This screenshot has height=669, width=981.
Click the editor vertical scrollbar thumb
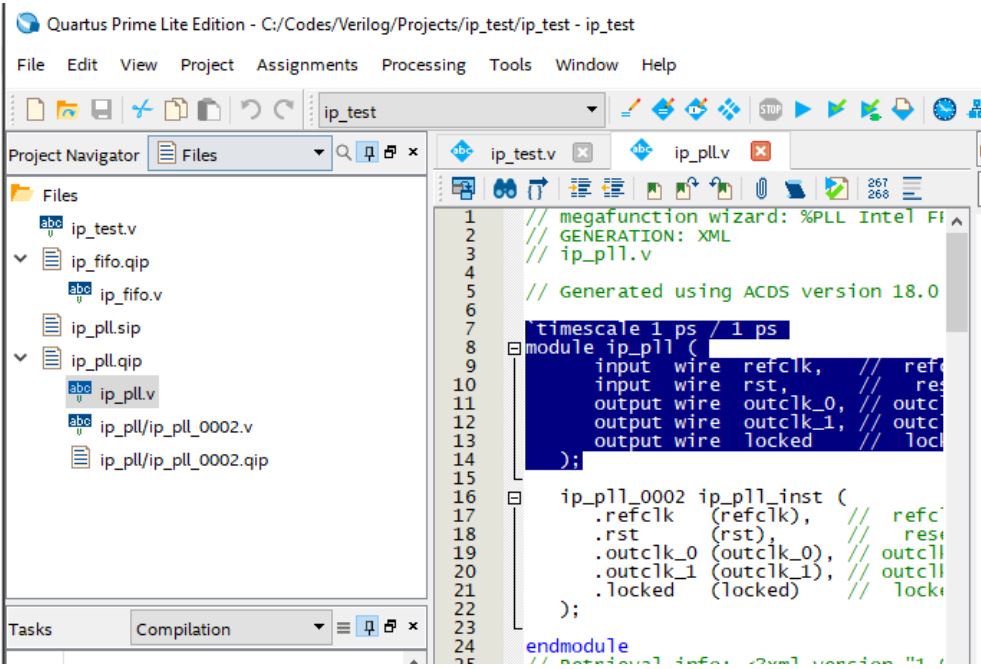(957, 283)
